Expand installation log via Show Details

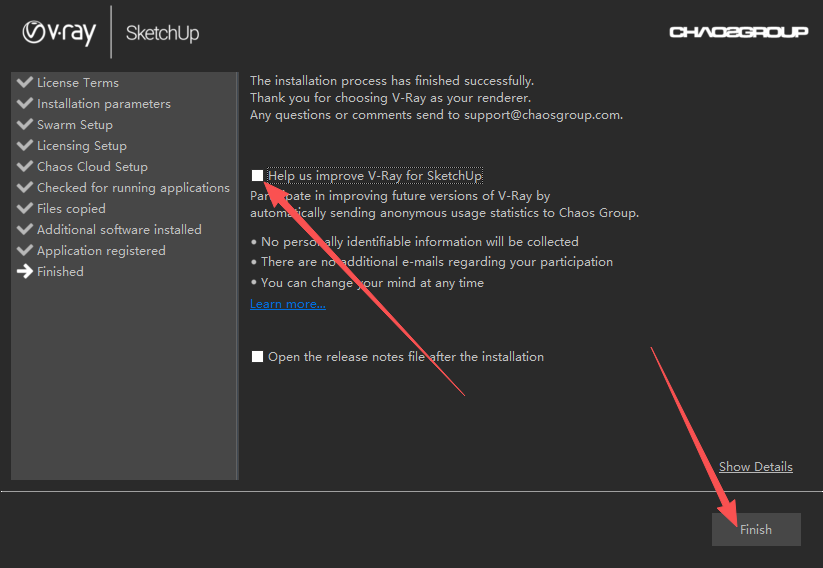tap(755, 466)
